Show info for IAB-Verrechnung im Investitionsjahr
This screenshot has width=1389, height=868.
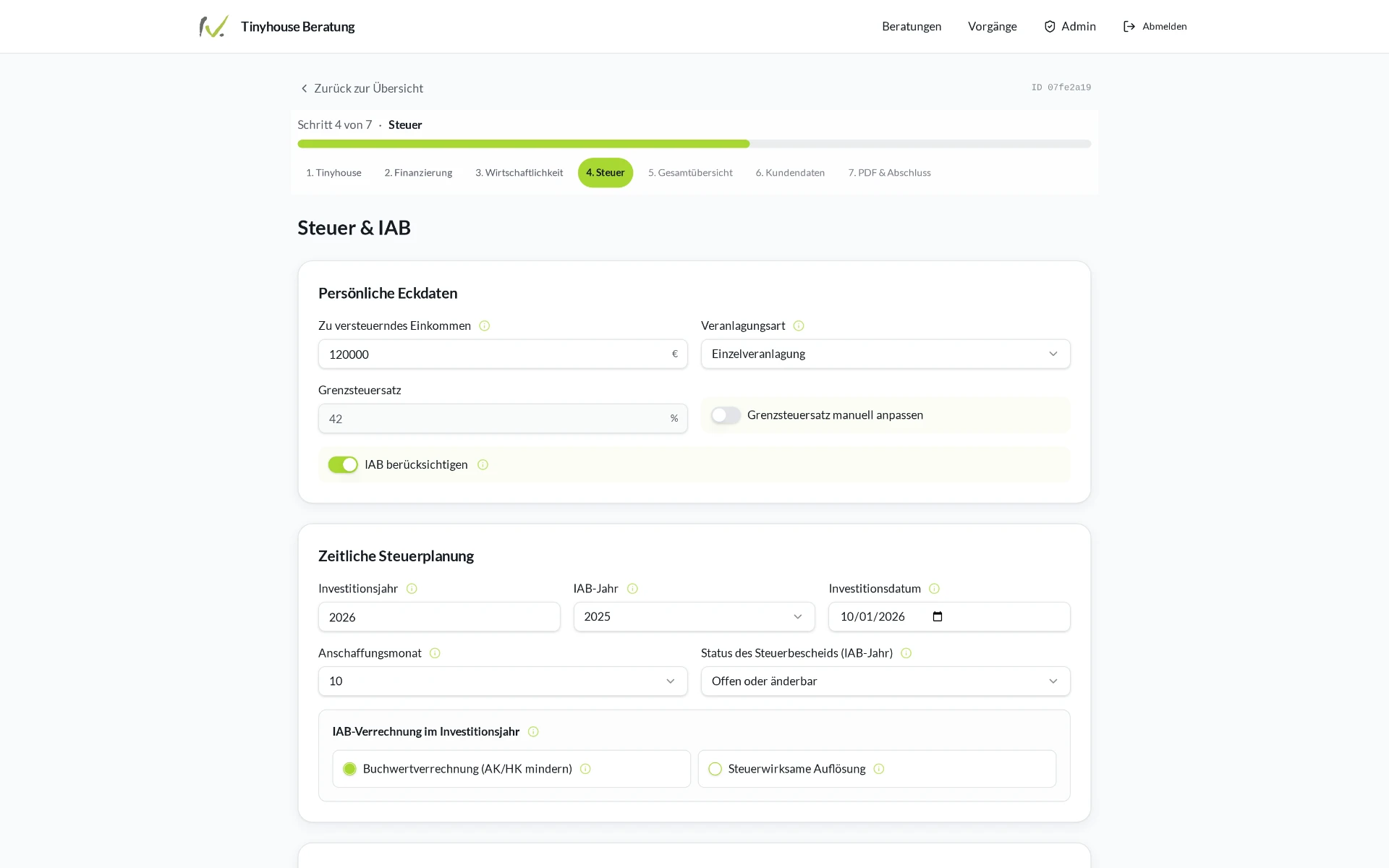pyautogui.click(x=533, y=731)
